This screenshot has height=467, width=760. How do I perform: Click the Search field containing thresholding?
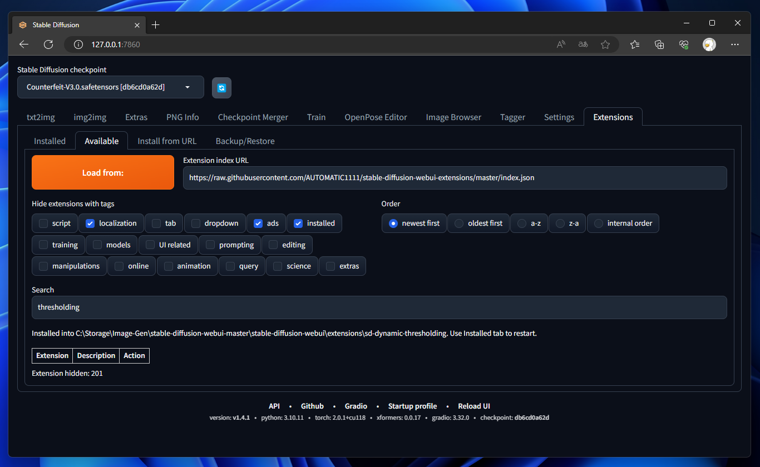(x=379, y=307)
